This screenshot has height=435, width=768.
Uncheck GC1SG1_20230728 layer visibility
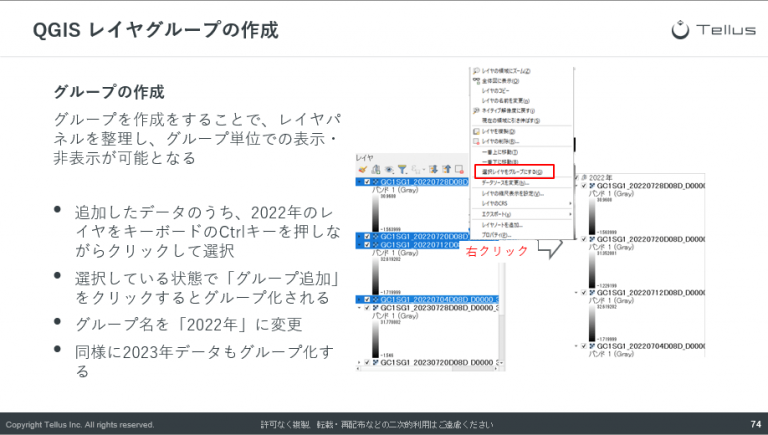(x=367, y=308)
